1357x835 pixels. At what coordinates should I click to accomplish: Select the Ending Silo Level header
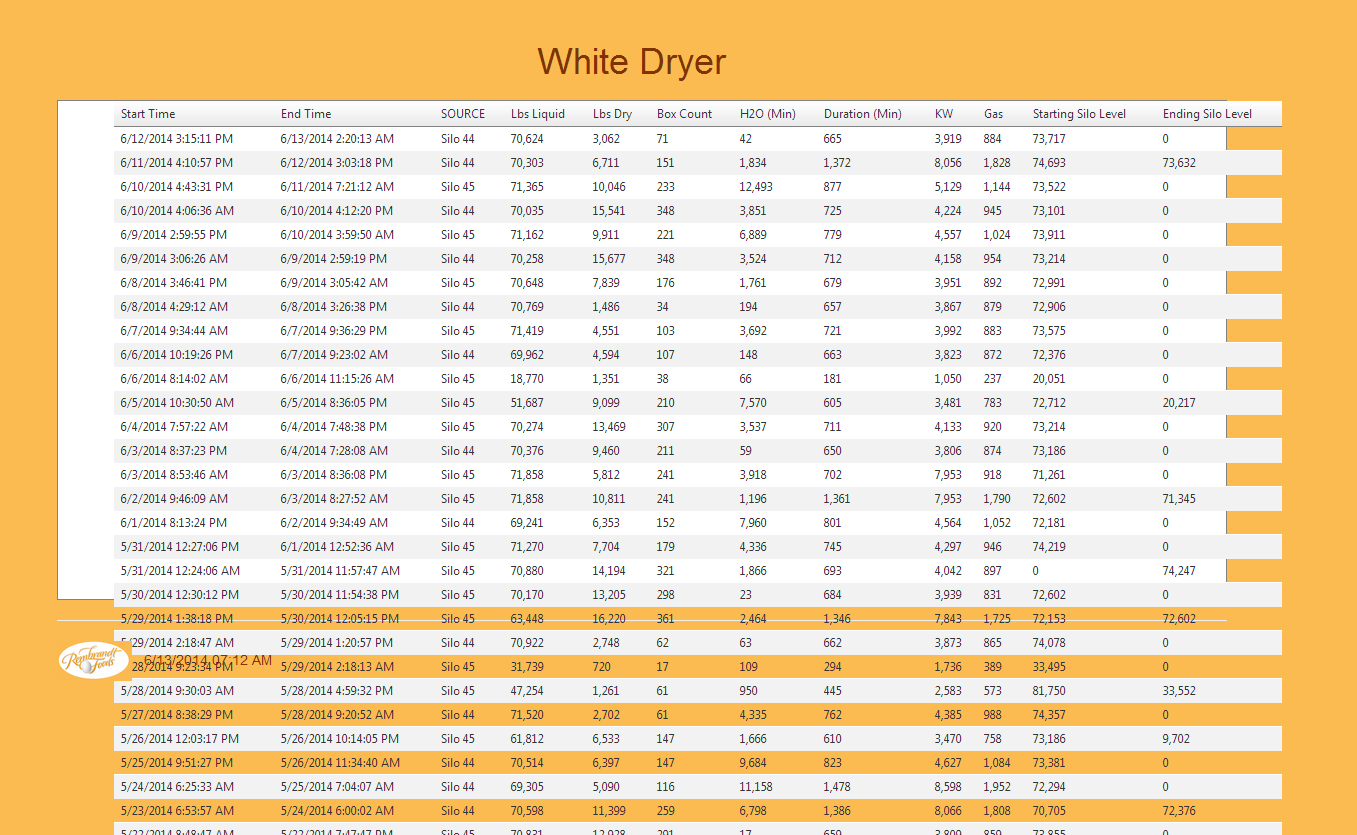[1207, 114]
